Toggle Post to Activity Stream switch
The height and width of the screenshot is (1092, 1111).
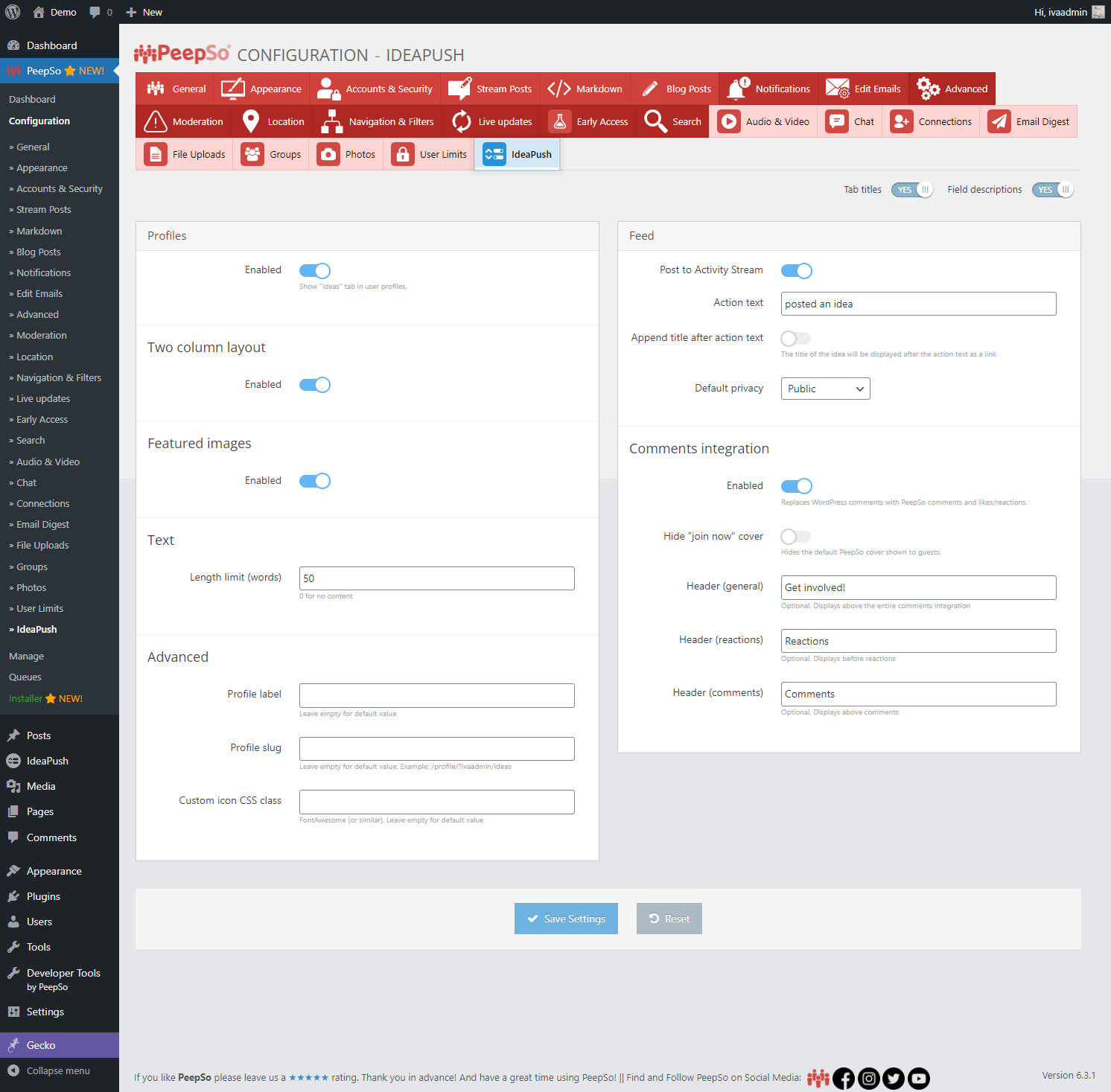pyautogui.click(x=796, y=270)
